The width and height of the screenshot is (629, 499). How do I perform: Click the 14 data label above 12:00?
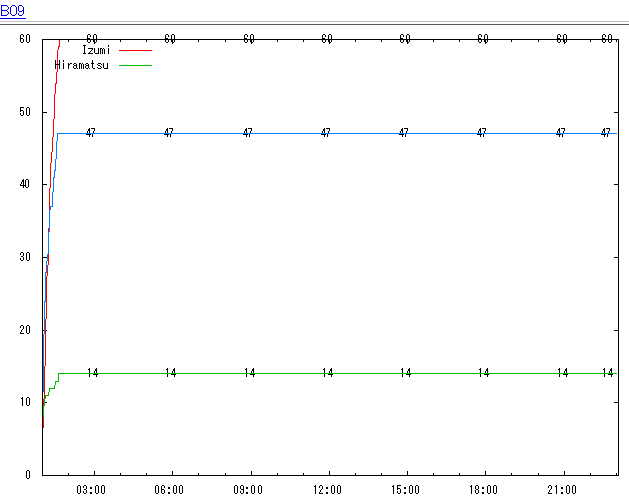[327, 373]
